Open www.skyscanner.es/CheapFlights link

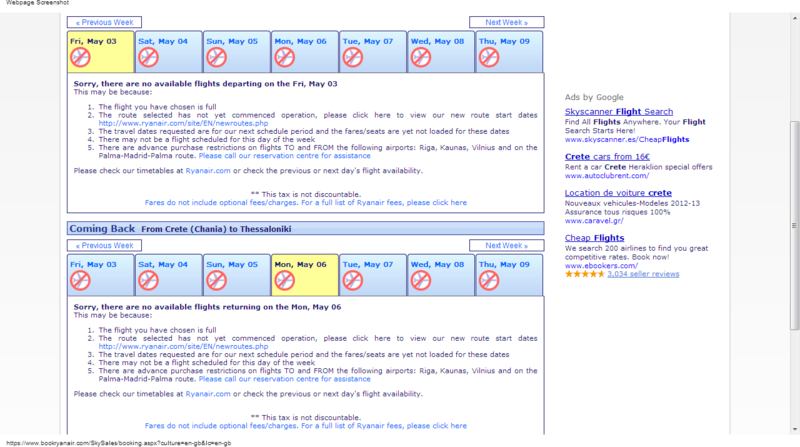pyautogui.click(x=627, y=139)
